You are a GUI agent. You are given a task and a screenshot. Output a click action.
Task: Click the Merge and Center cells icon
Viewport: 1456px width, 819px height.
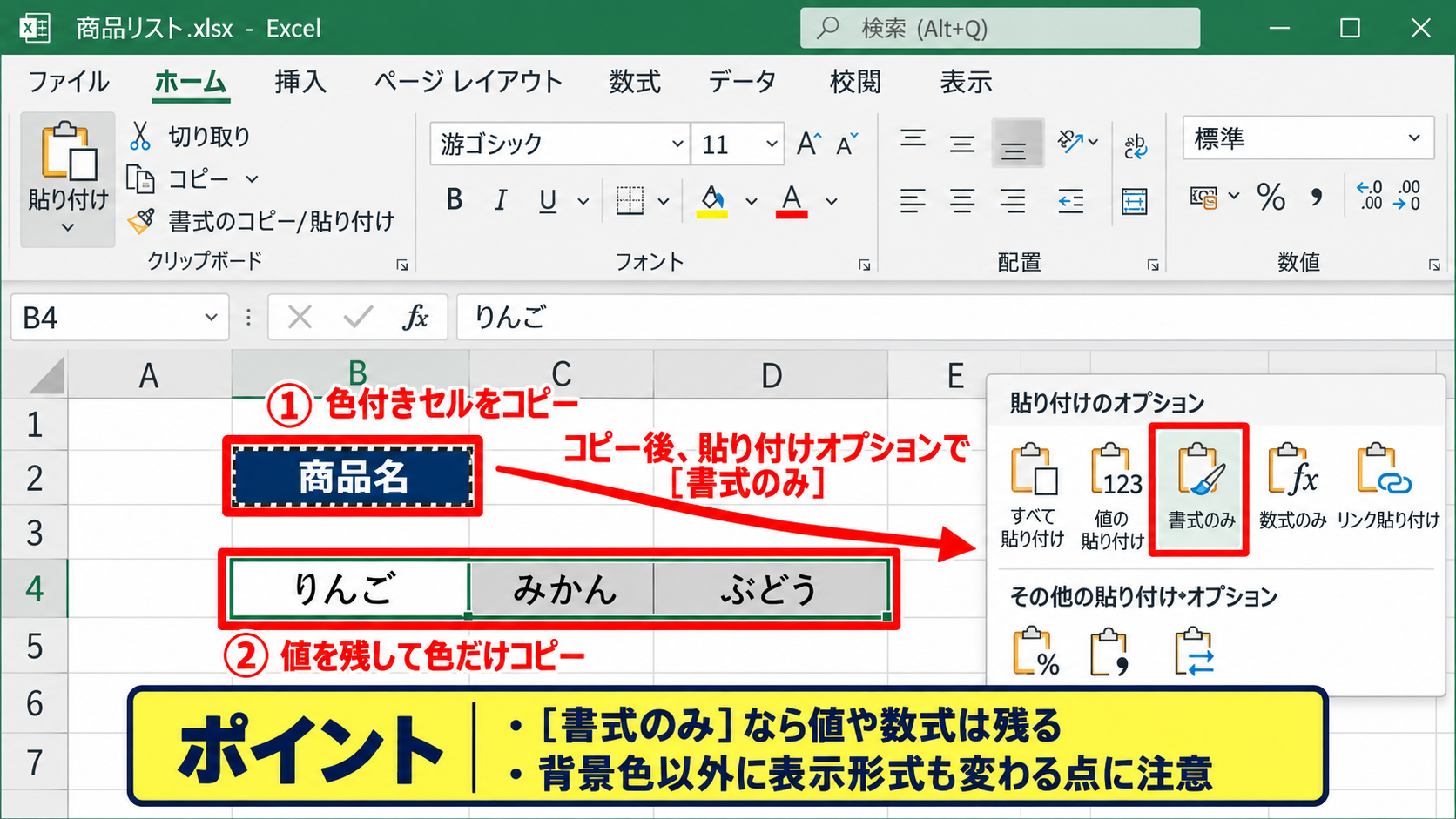coord(1135,202)
